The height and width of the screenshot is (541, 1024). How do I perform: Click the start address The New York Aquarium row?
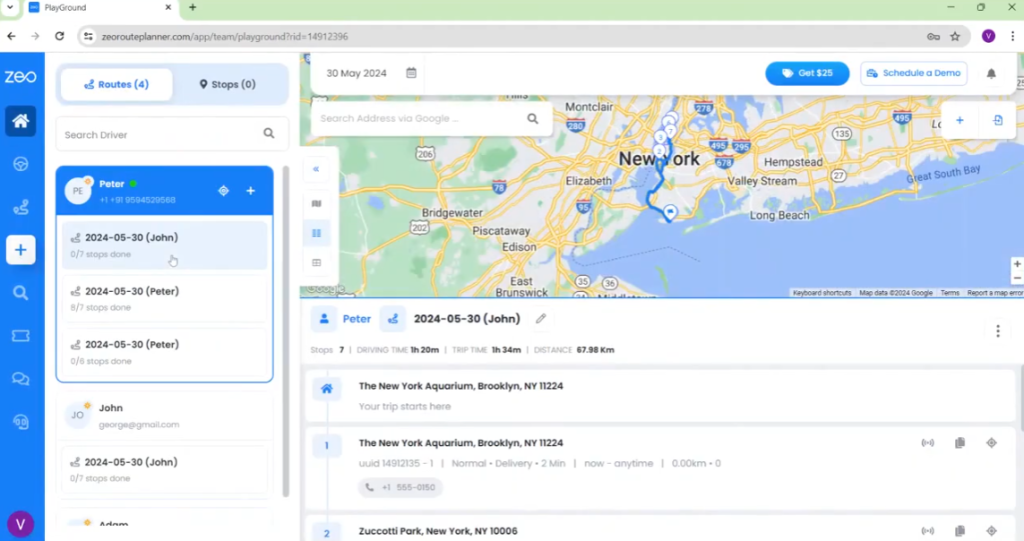[x=660, y=395]
